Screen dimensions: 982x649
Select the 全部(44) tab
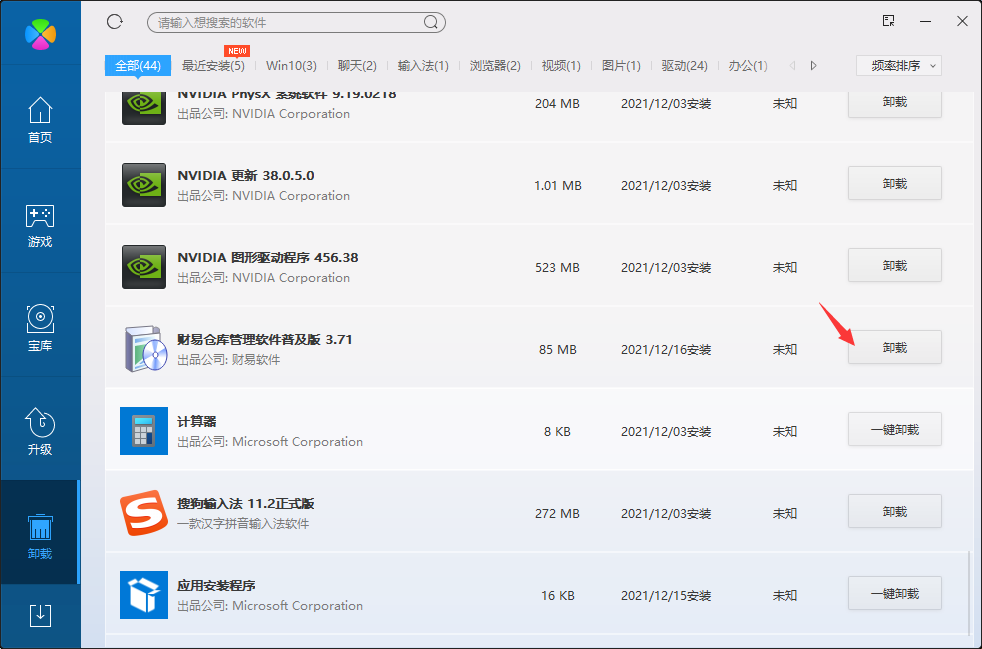(138, 65)
